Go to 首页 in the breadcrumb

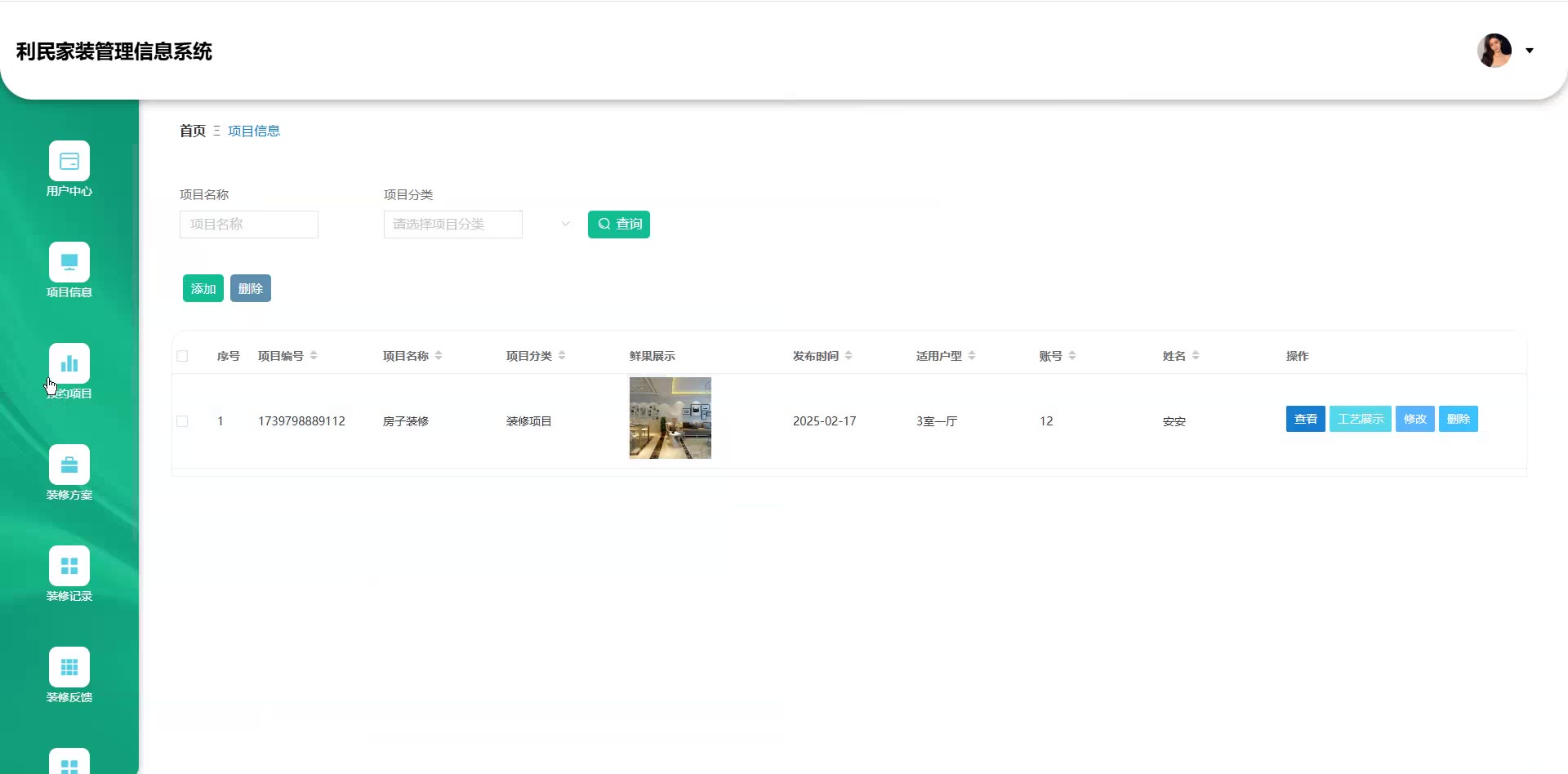pos(193,131)
